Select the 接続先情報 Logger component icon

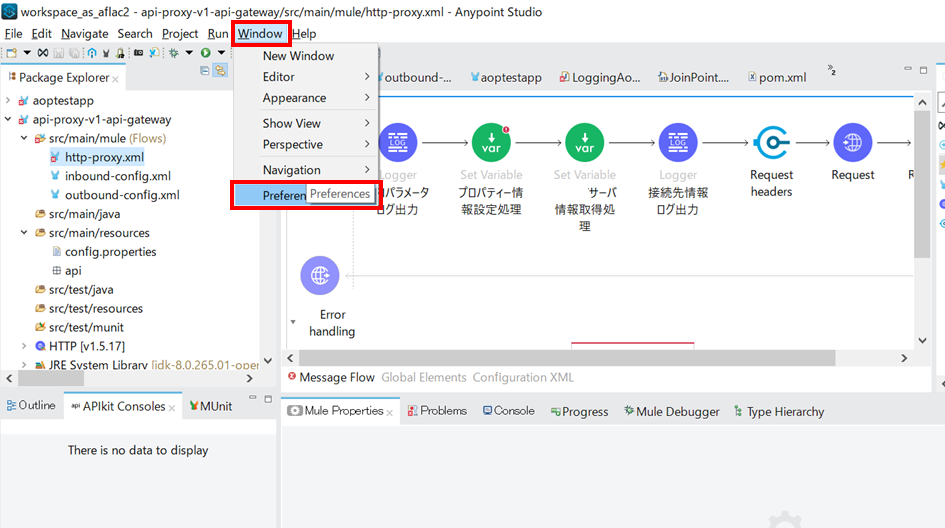678,144
